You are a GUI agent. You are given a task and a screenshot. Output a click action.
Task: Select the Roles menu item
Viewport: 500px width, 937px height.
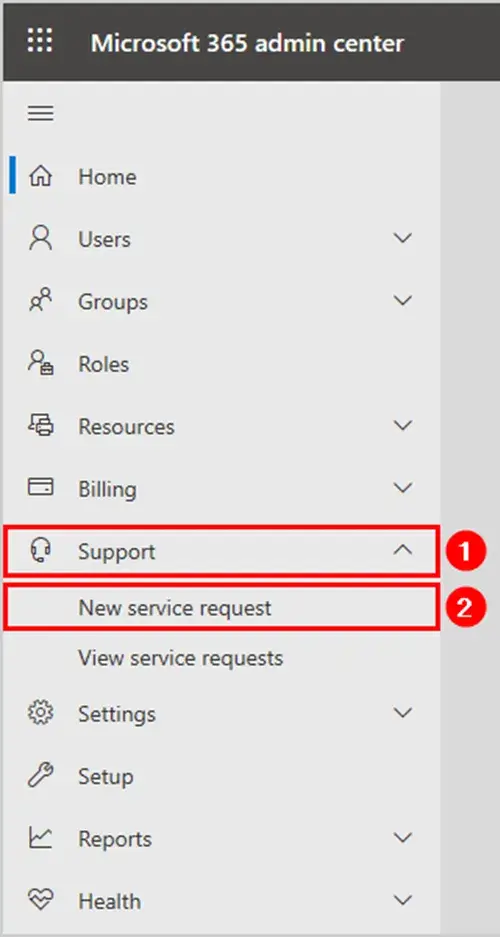click(x=222, y=363)
